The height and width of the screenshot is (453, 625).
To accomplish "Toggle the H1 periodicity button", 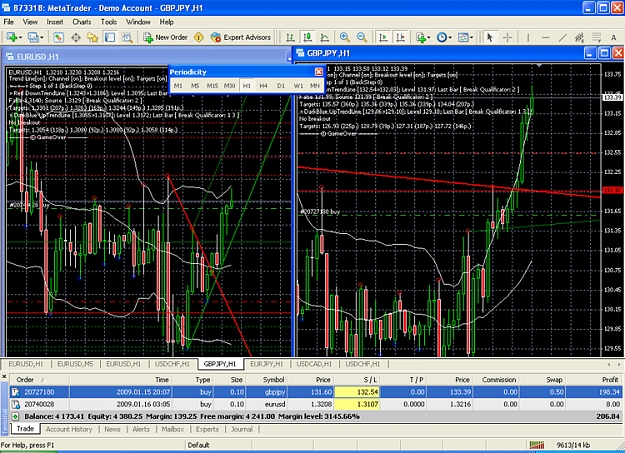I will [x=247, y=86].
